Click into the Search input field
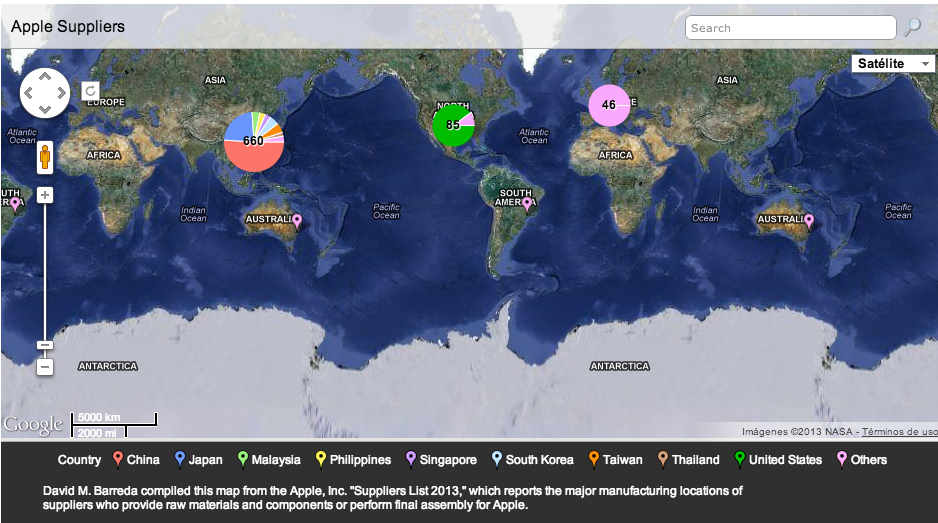 tap(790, 28)
